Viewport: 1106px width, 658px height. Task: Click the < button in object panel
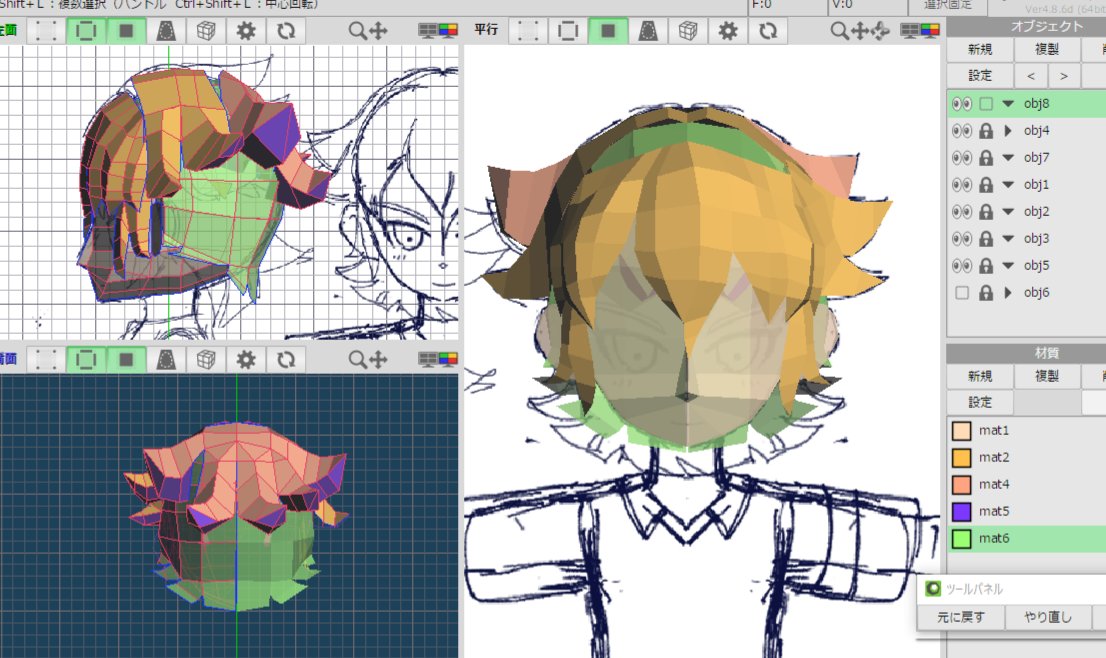pos(1031,75)
